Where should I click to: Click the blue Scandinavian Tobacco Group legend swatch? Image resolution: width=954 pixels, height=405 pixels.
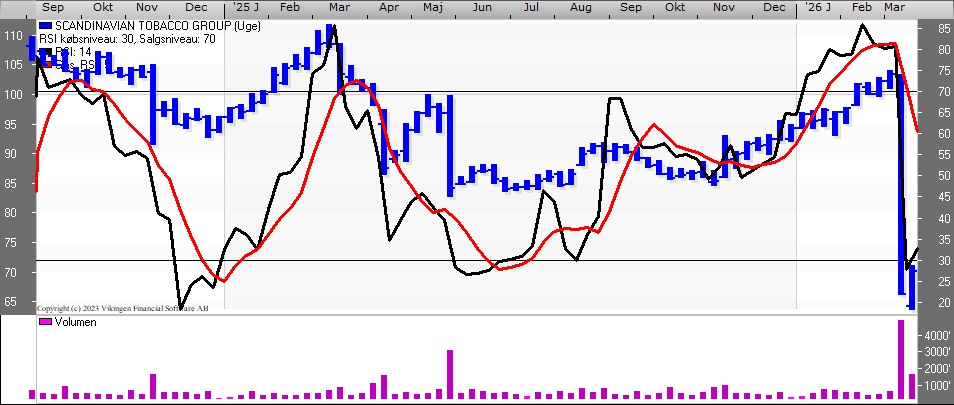point(46,26)
